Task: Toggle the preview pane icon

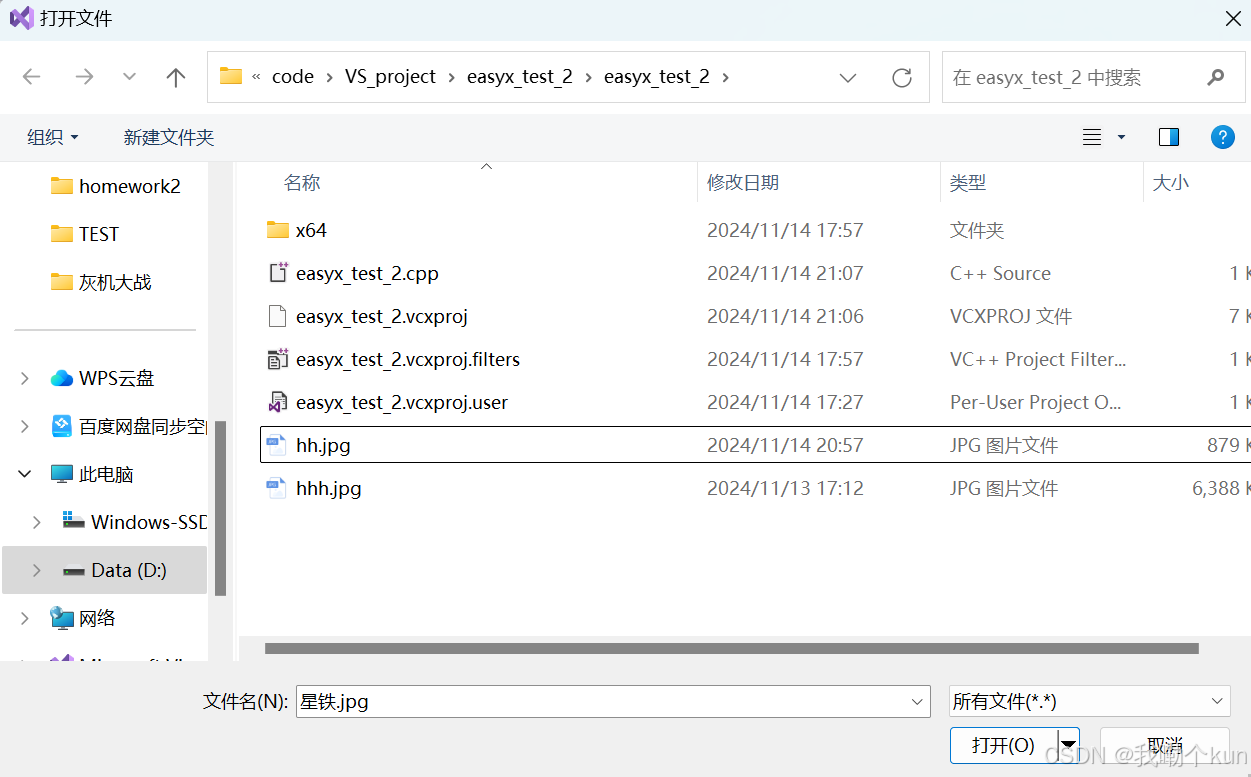Action: [1168, 137]
